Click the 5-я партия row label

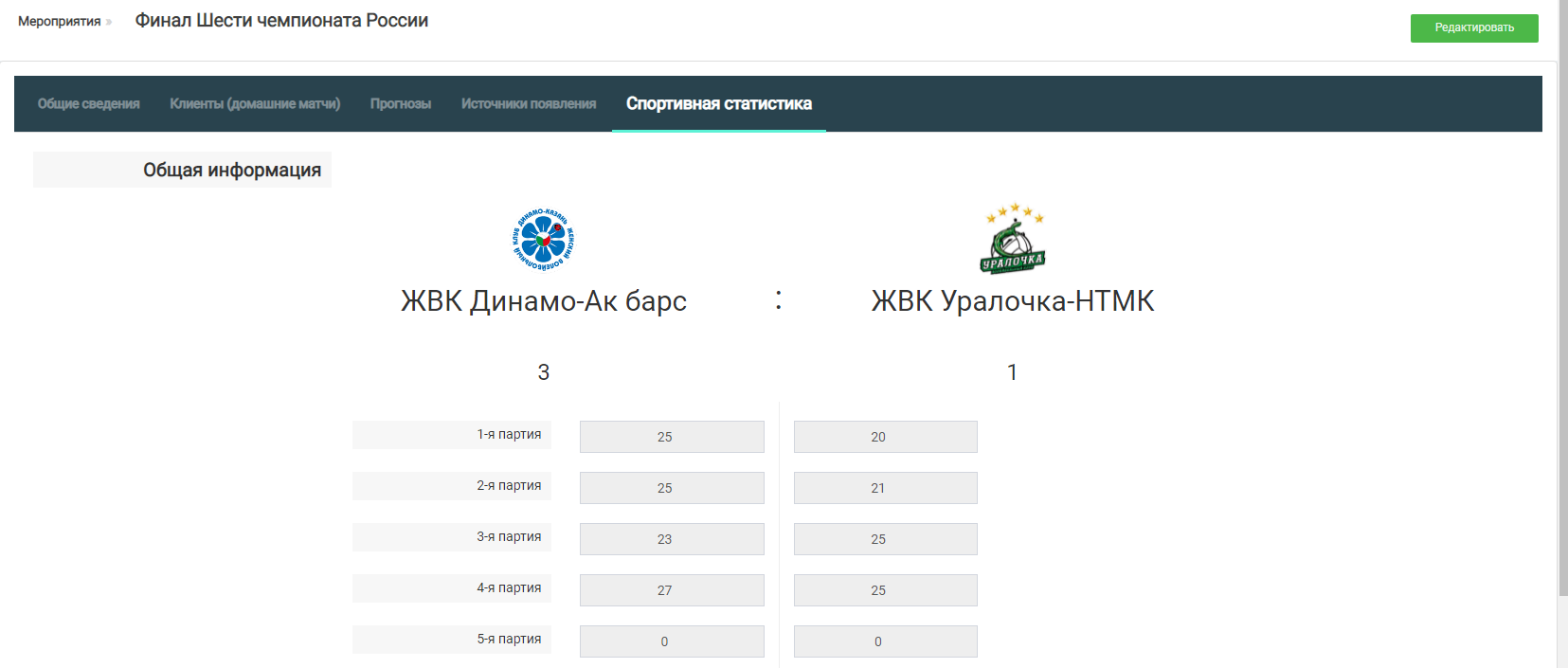click(x=452, y=640)
